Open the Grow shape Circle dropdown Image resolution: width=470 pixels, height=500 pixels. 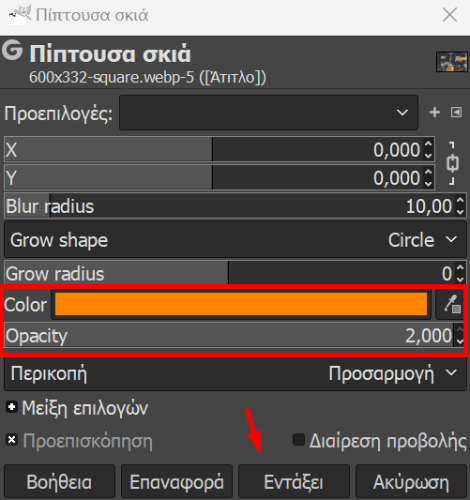point(235,240)
